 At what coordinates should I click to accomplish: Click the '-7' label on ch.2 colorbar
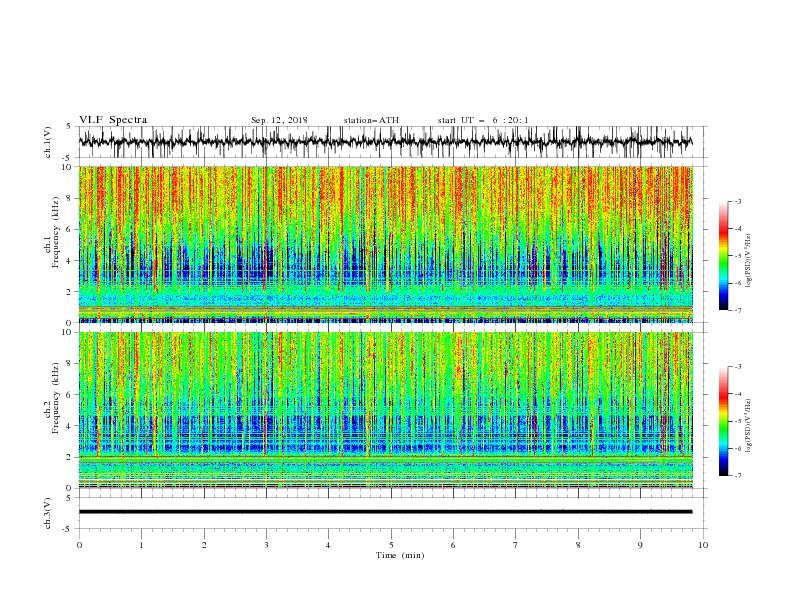tap(738, 476)
